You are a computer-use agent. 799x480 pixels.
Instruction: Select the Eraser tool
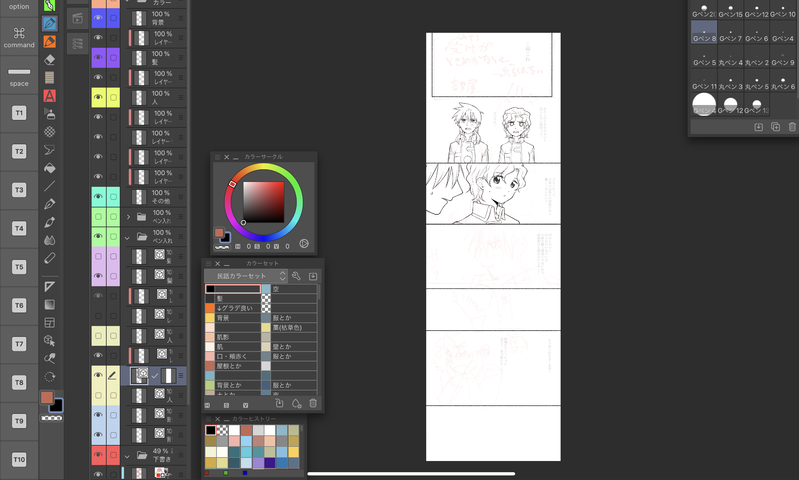click(x=49, y=60)
